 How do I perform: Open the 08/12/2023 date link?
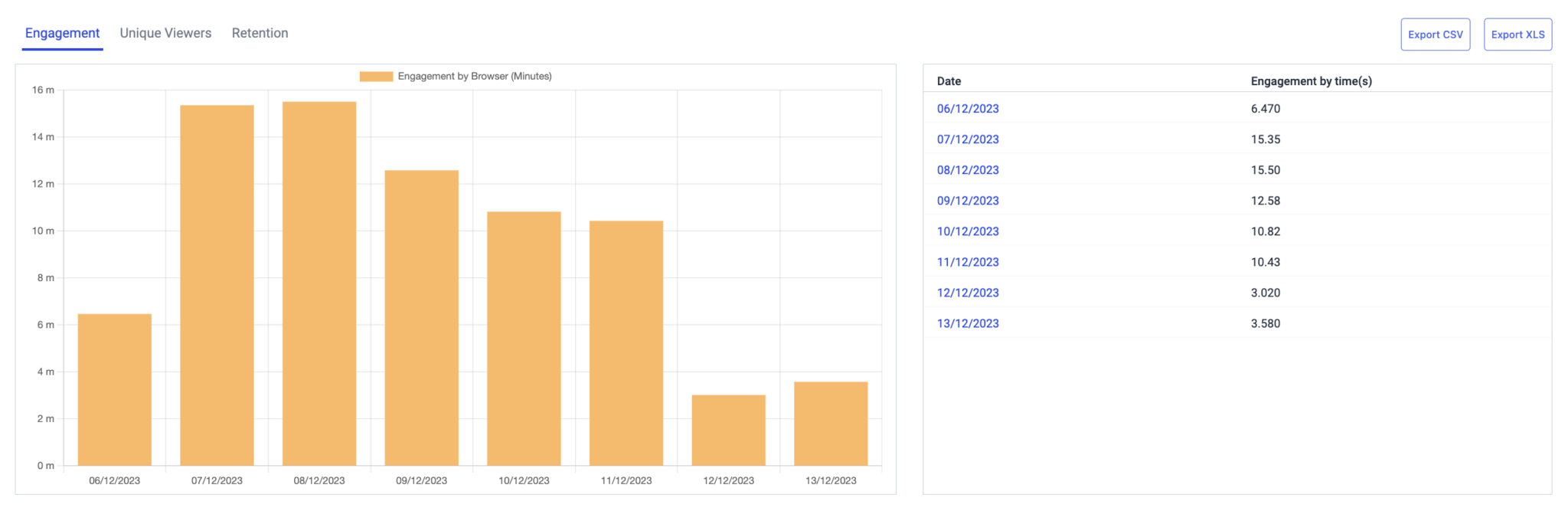968,170
